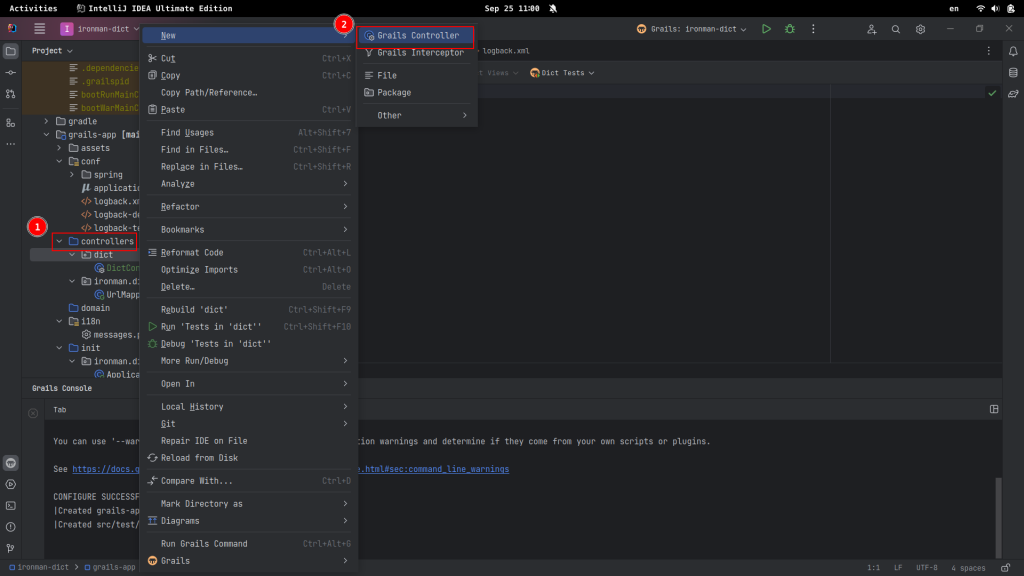This screenshot has height=576, width=1024.
Task: Open the Grails submenu at menu bottom
Action: click(249, 560)
